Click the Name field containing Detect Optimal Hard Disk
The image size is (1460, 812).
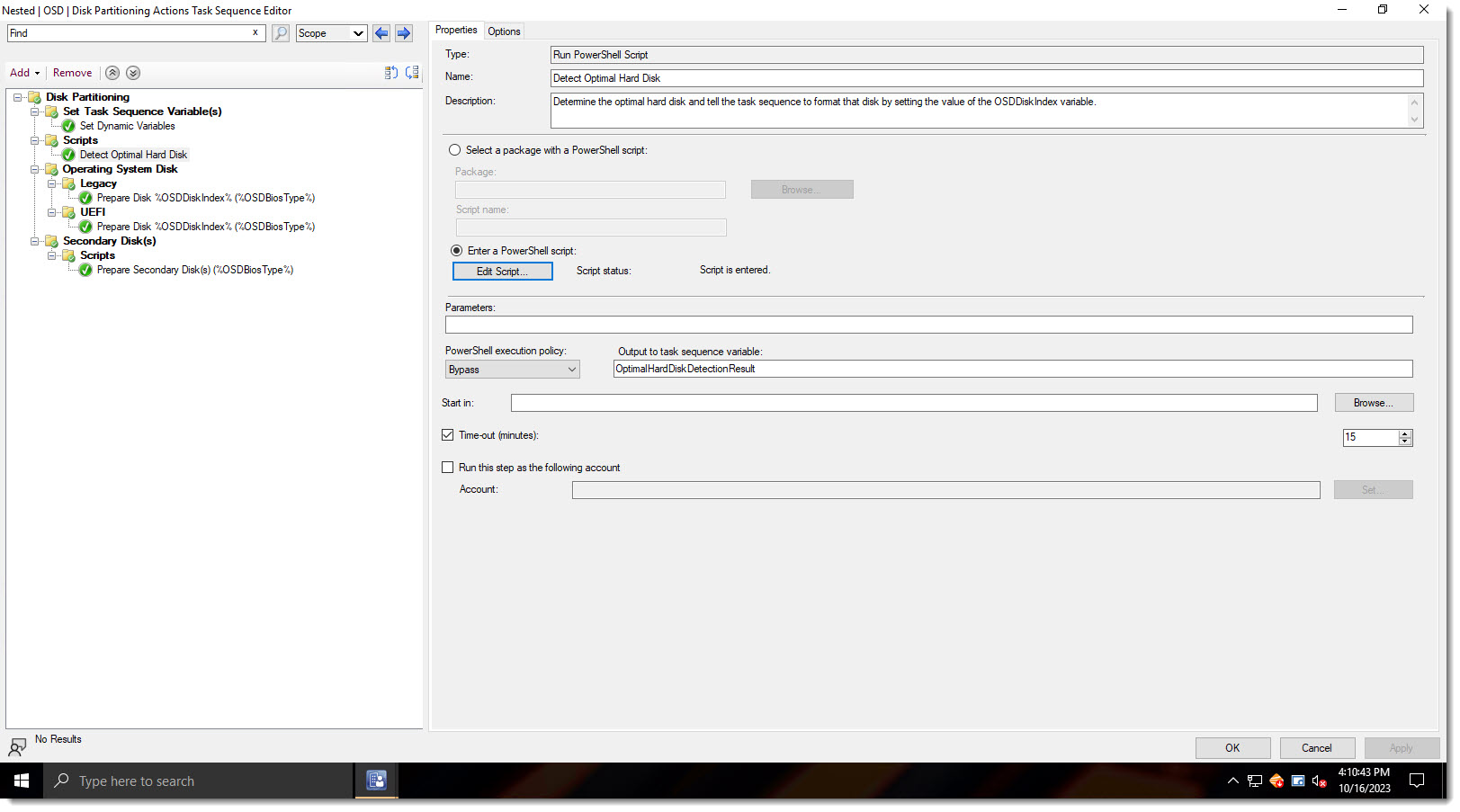point(987,78)
